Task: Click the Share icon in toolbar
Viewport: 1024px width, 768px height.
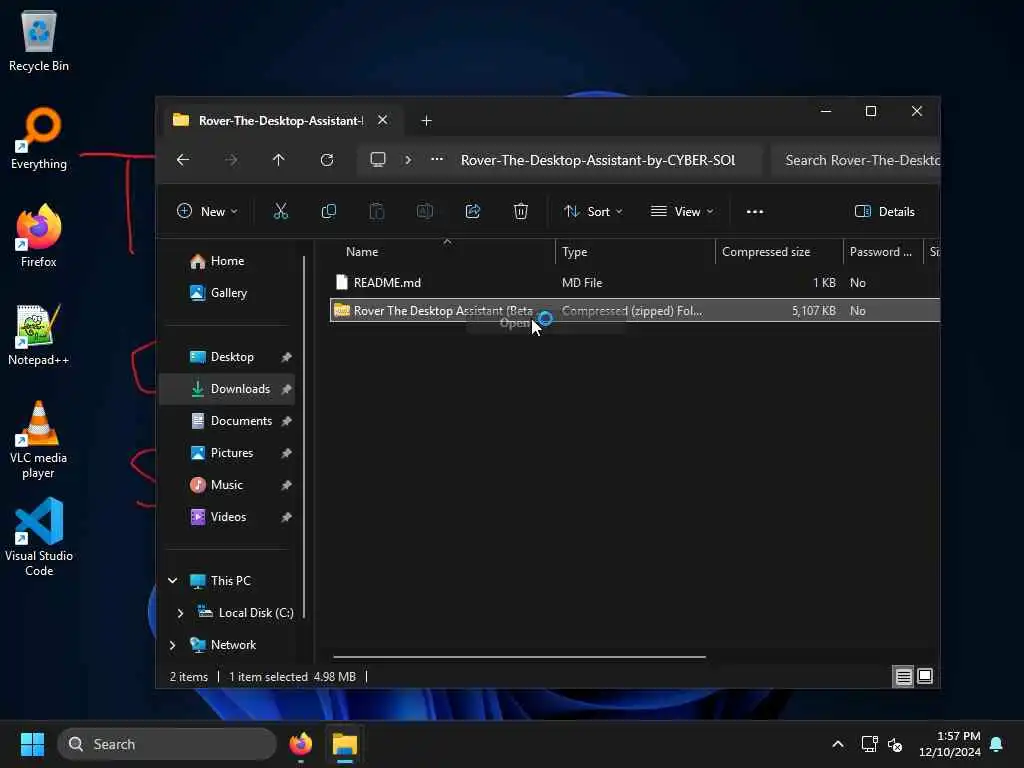Action: [x=473, y=211]
